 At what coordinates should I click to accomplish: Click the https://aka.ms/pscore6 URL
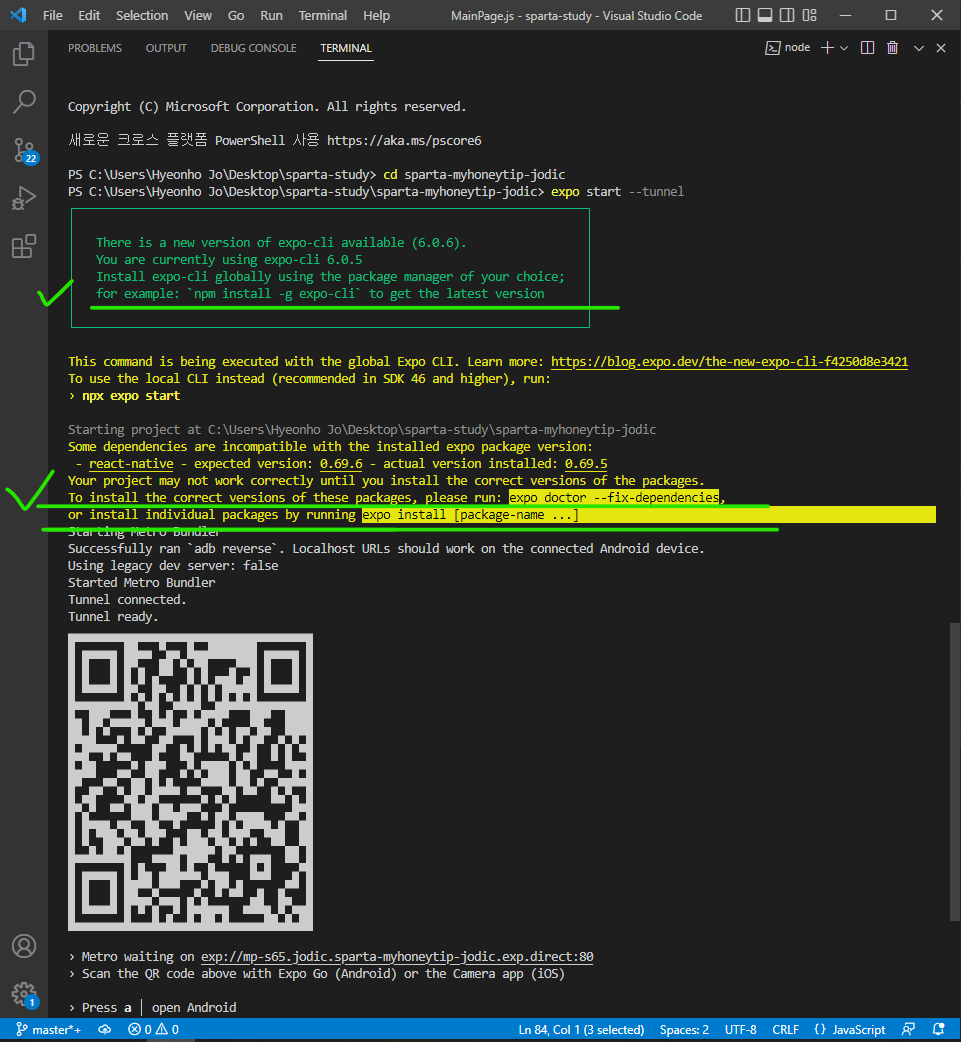pos(404,140)
